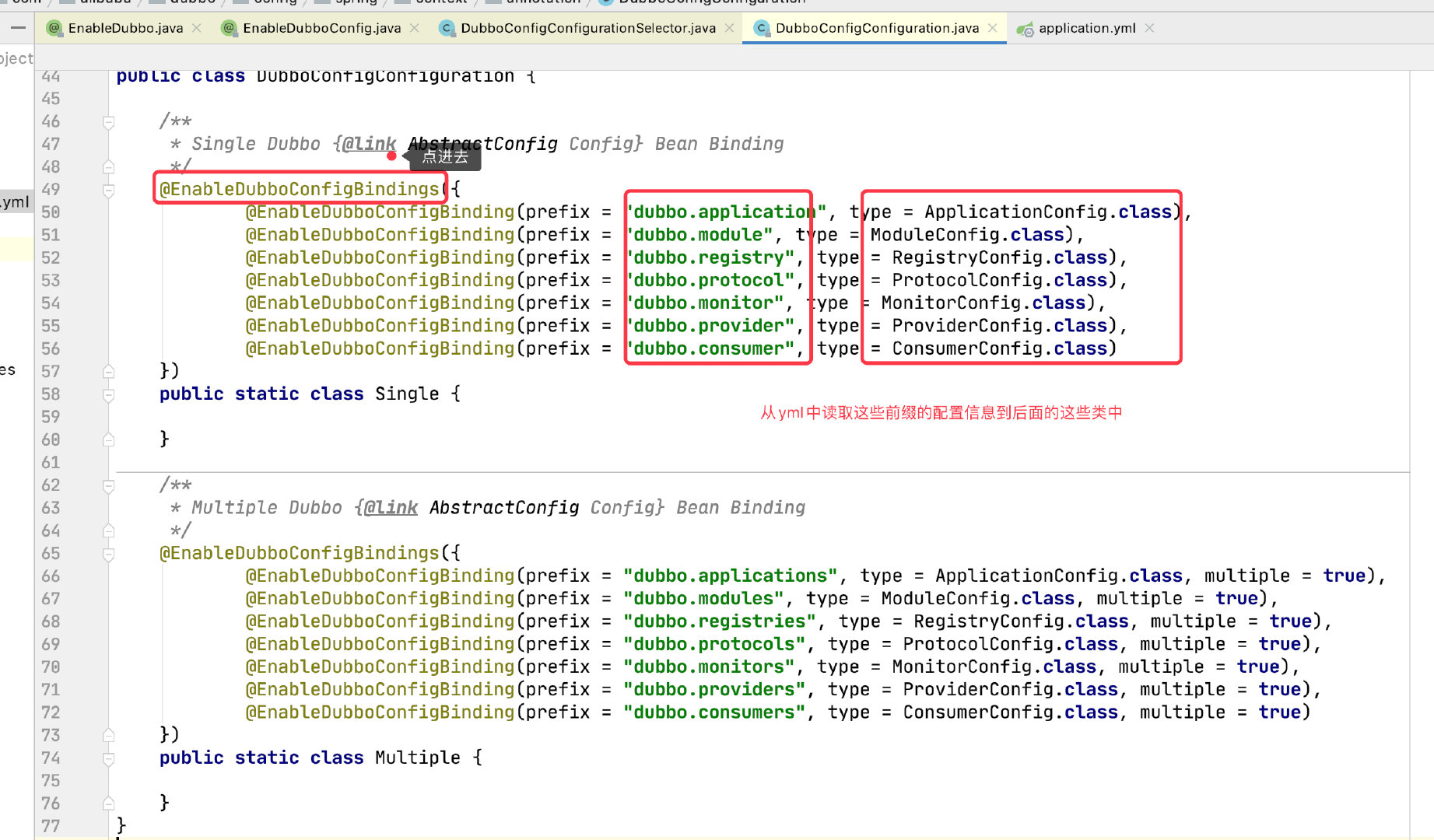This screenshot has height=840, width=1434.
Task: Close the application.yml tab
Action: (x=1149, y=28)
